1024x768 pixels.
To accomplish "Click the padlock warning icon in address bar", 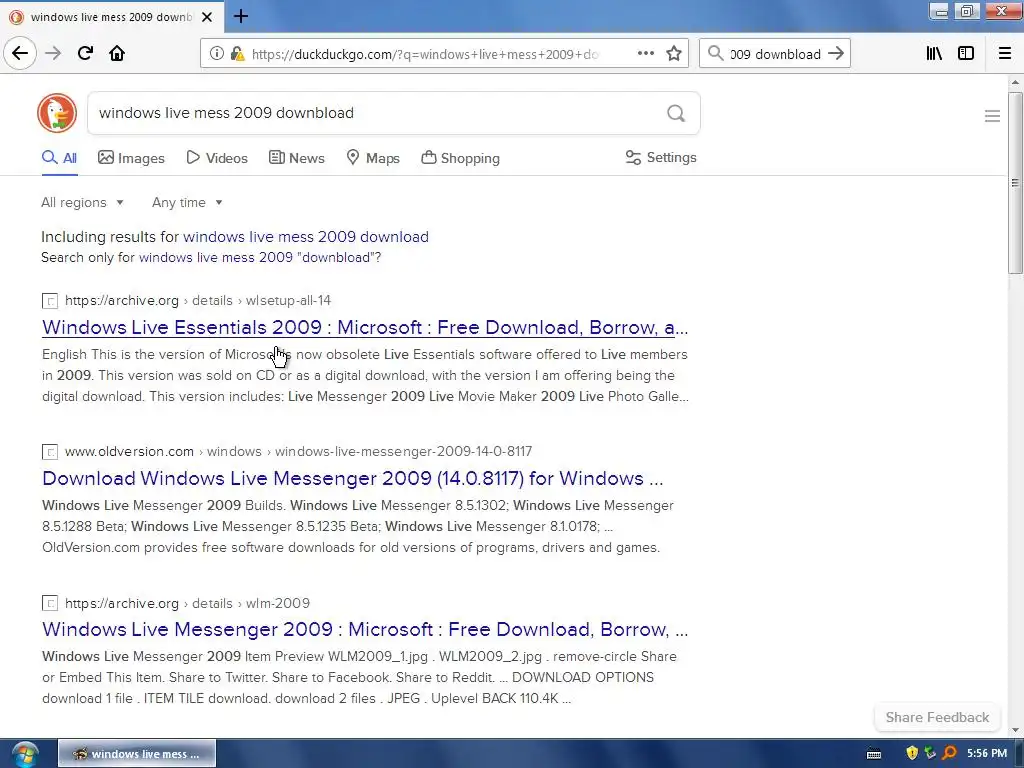I will (x=238, y=54).
